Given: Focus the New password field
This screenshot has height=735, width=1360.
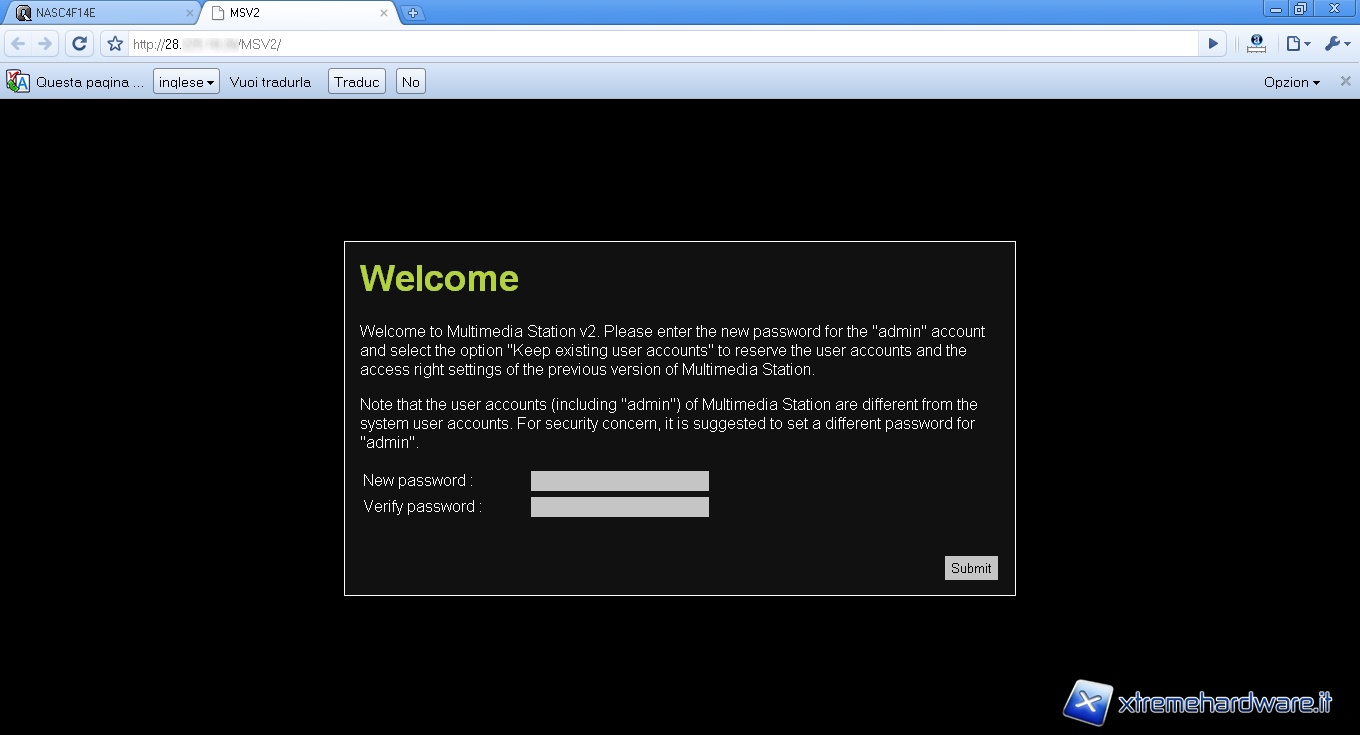Looking at the screenshot, I should point(620,481).
